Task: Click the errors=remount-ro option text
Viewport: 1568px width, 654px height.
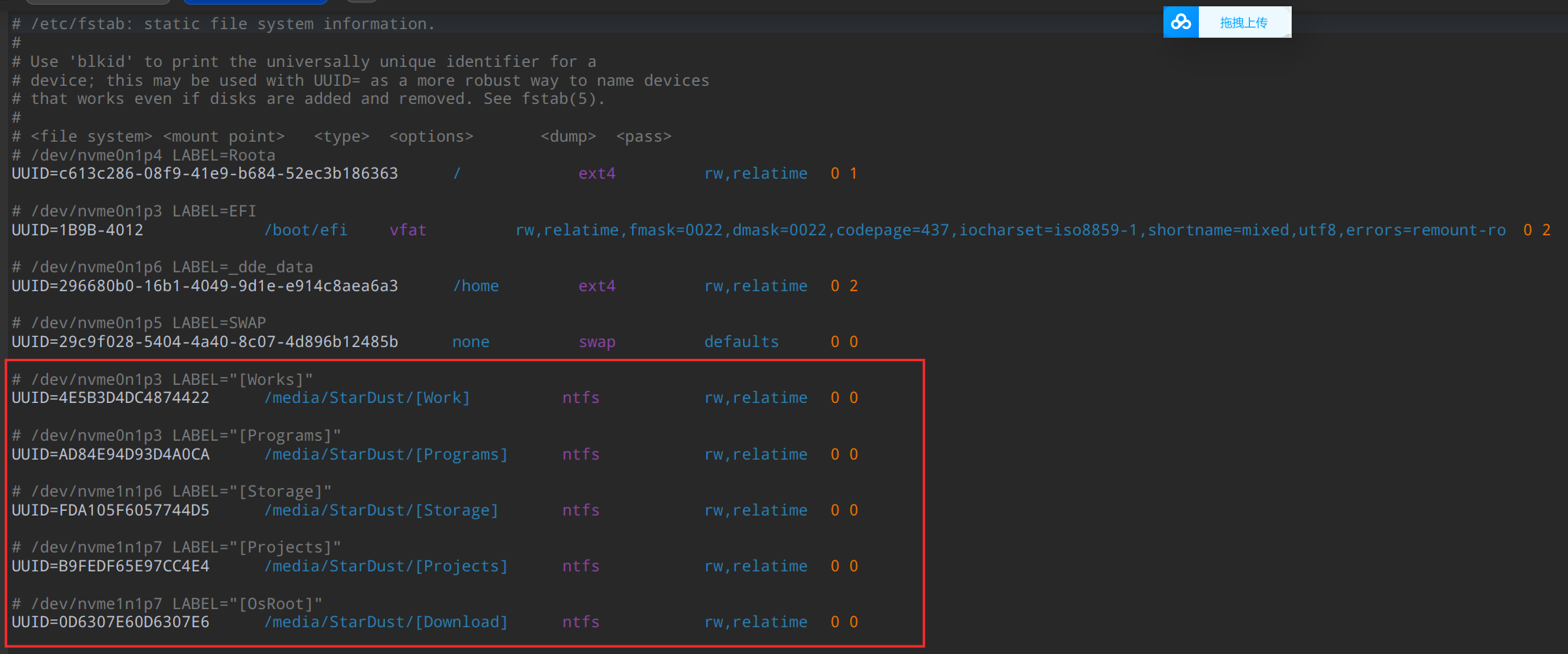Action: click(x=1426, y=230)
